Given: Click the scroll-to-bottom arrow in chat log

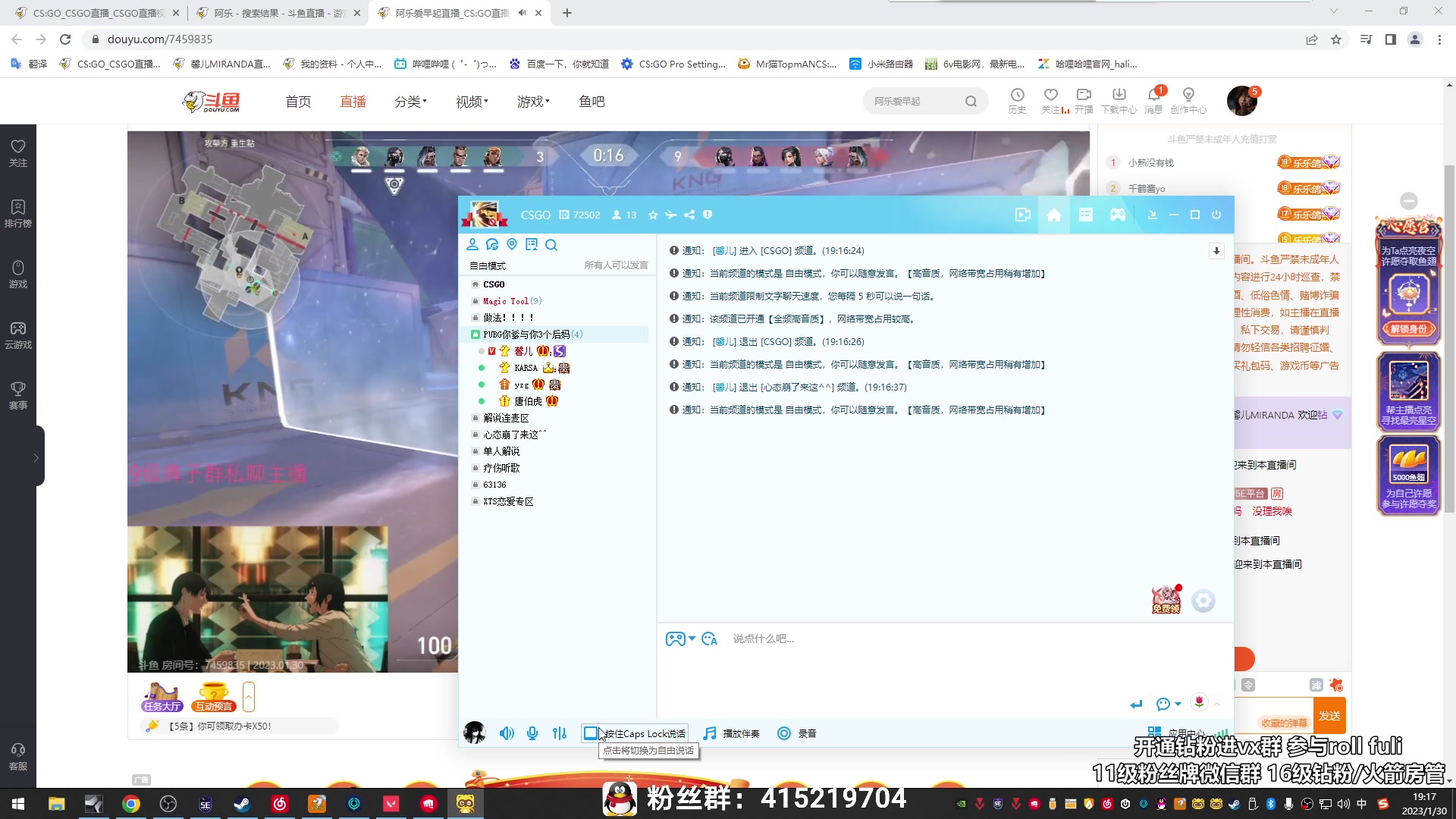Looking at the screenshot, I should pos(1216,251).
